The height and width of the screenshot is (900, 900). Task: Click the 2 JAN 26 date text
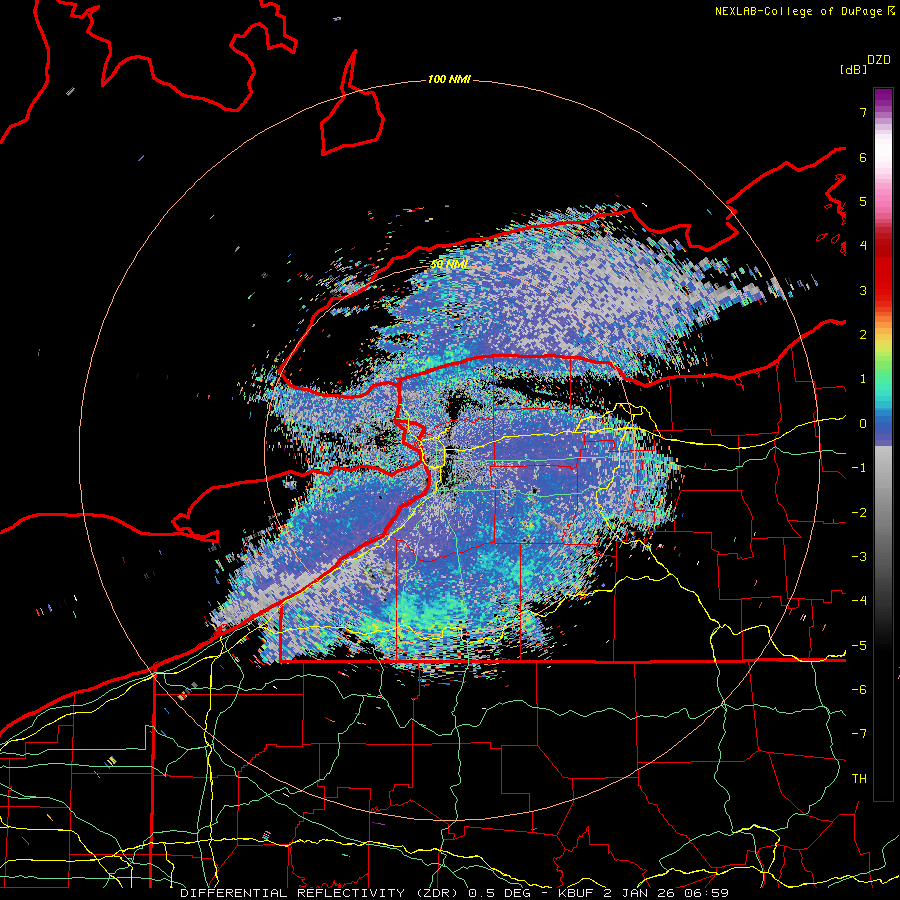pyautogui.click(x=640, y=893)
